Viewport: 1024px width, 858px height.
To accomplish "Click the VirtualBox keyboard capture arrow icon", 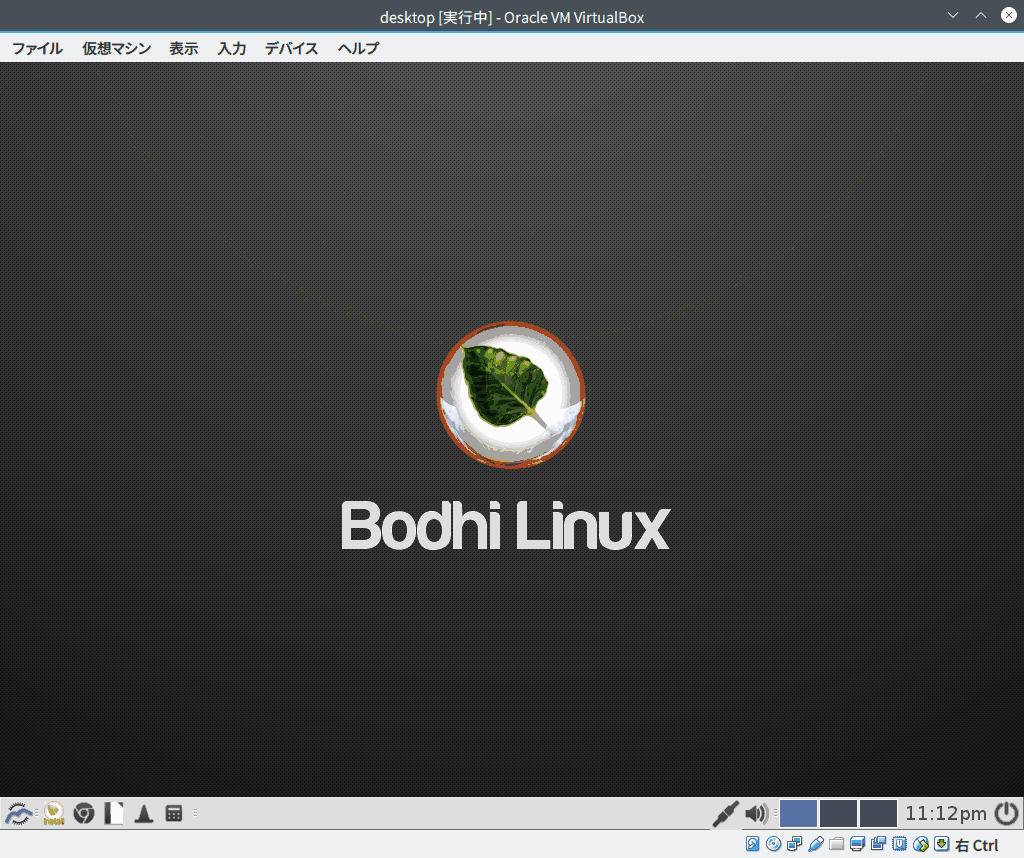I will click(x=942, y=844).
